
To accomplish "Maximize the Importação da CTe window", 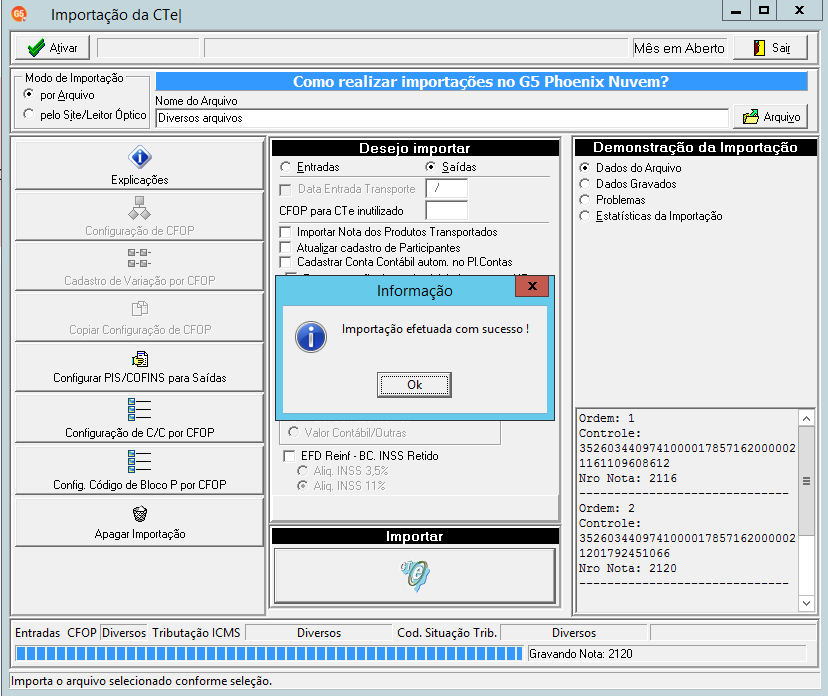I will pyautogui.click(x=764, y=11).
